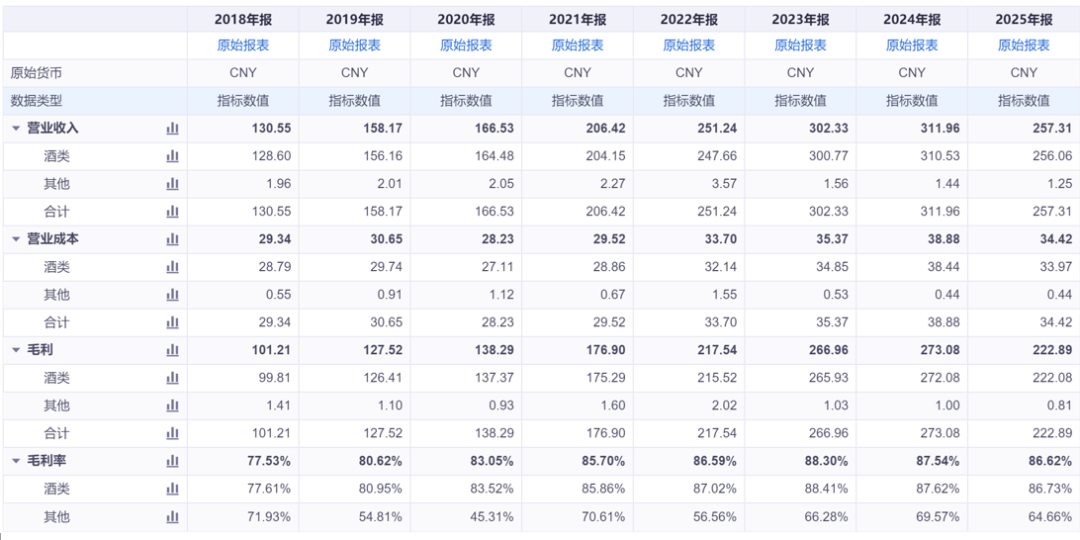
Task: Open 原始报表 link for 2021年报
Action: (x=577, y=45)
